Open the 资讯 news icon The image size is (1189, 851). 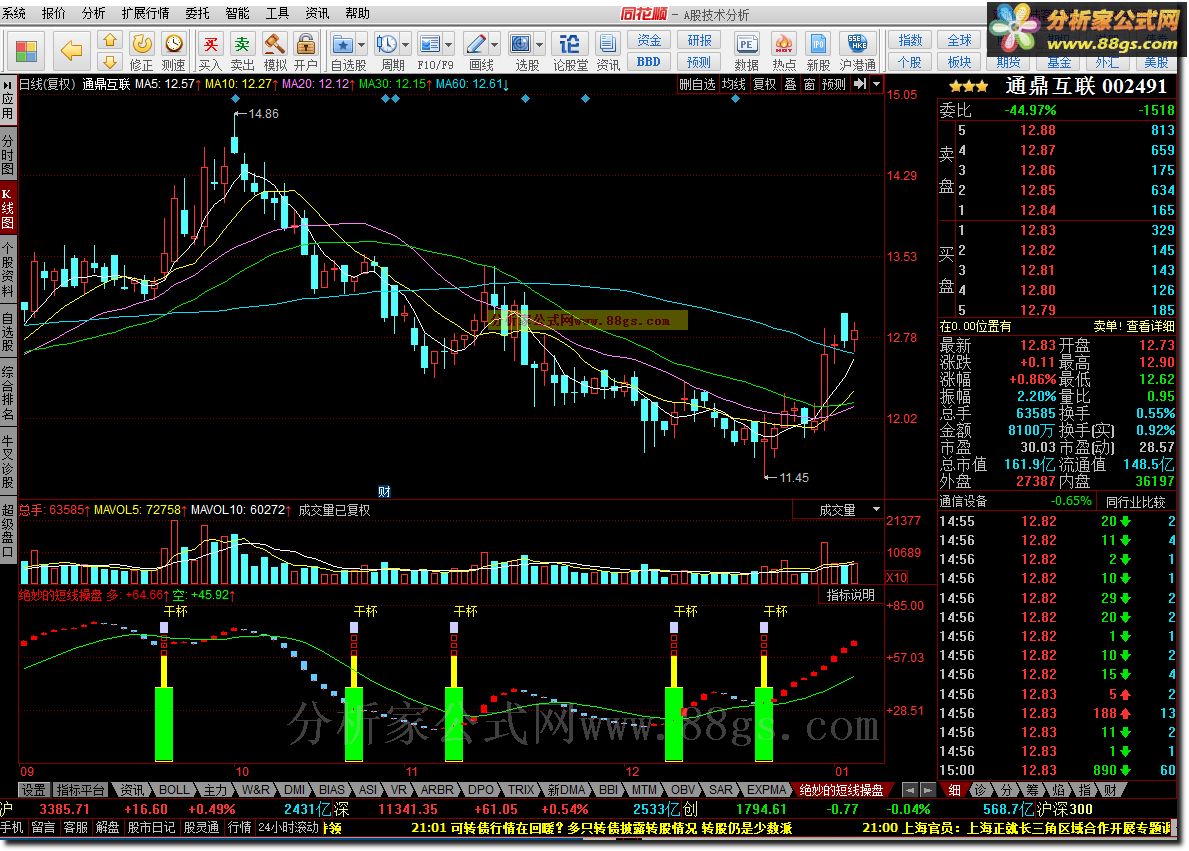[607, 52]
